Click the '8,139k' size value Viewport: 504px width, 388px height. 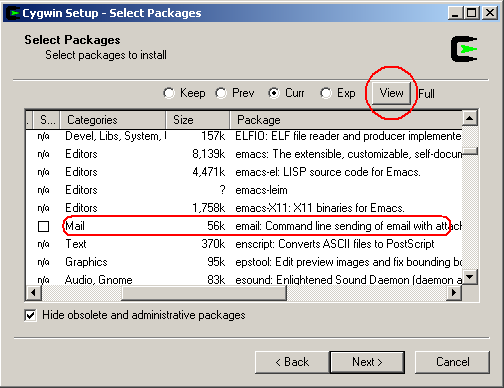click(x=209, y=154)
